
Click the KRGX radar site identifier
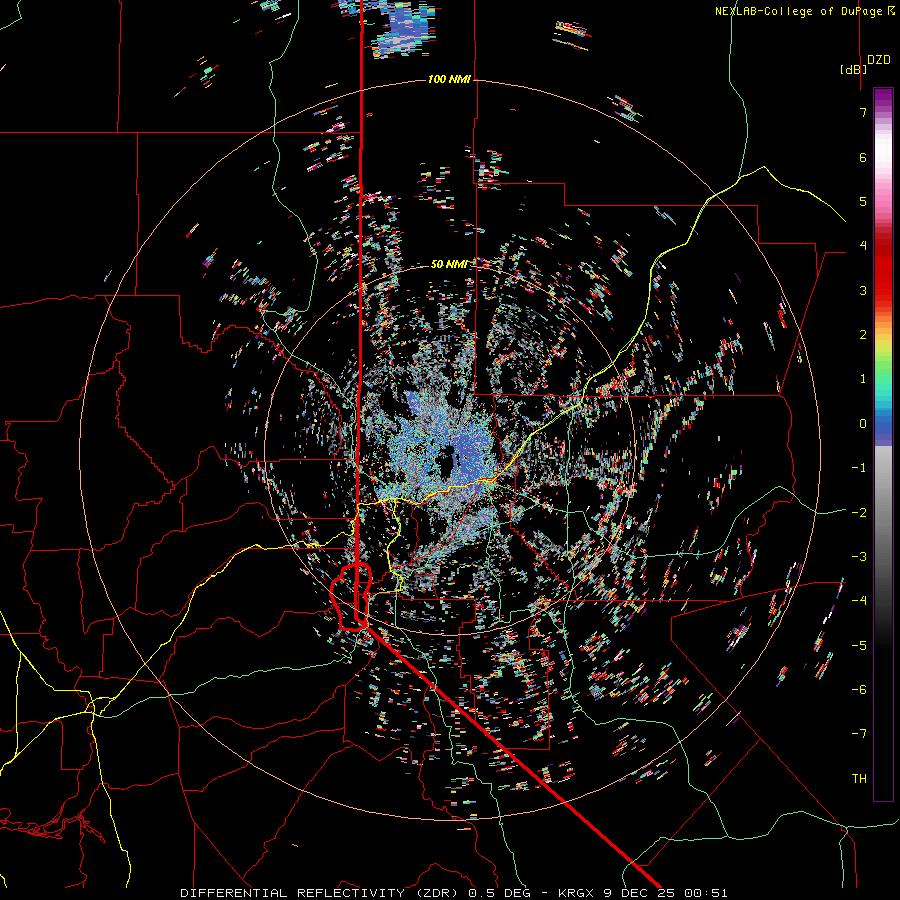click(x=576, y=893)
